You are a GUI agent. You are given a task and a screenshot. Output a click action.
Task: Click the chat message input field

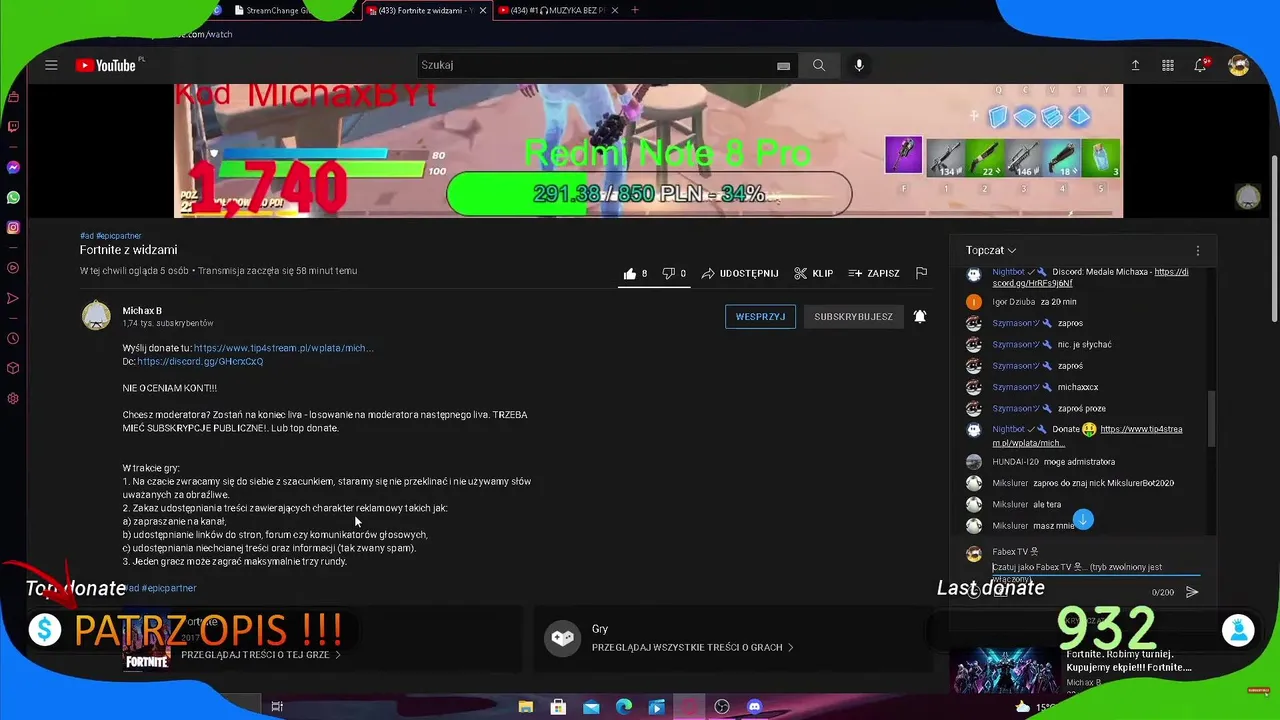coord(1095,567)
